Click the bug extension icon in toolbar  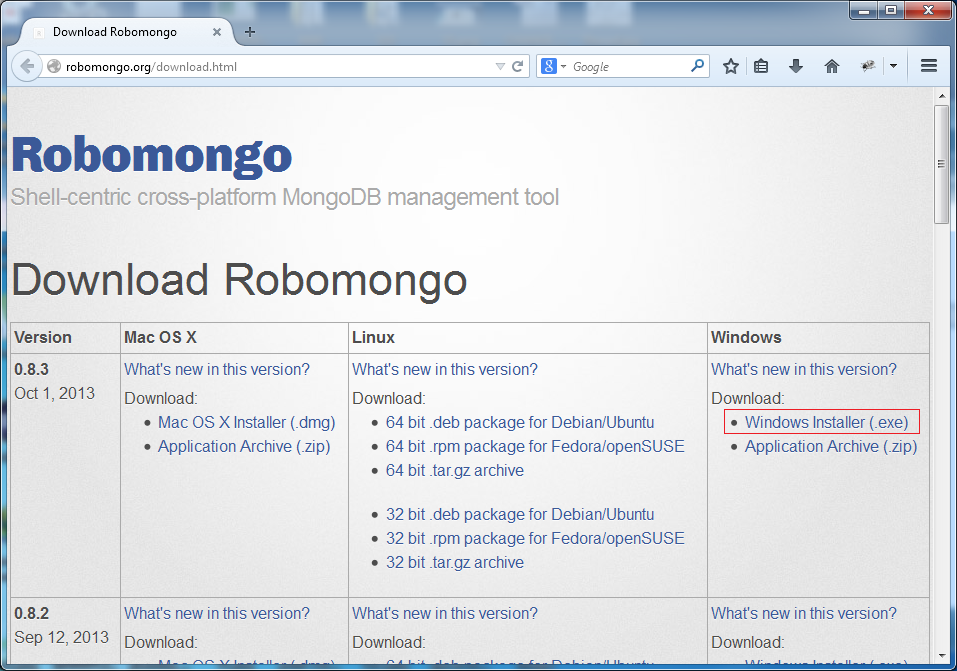click(x=868, y=66)
